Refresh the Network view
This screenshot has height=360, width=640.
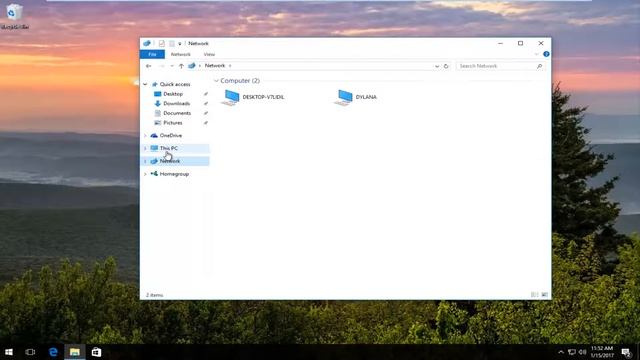click(446, 66)
